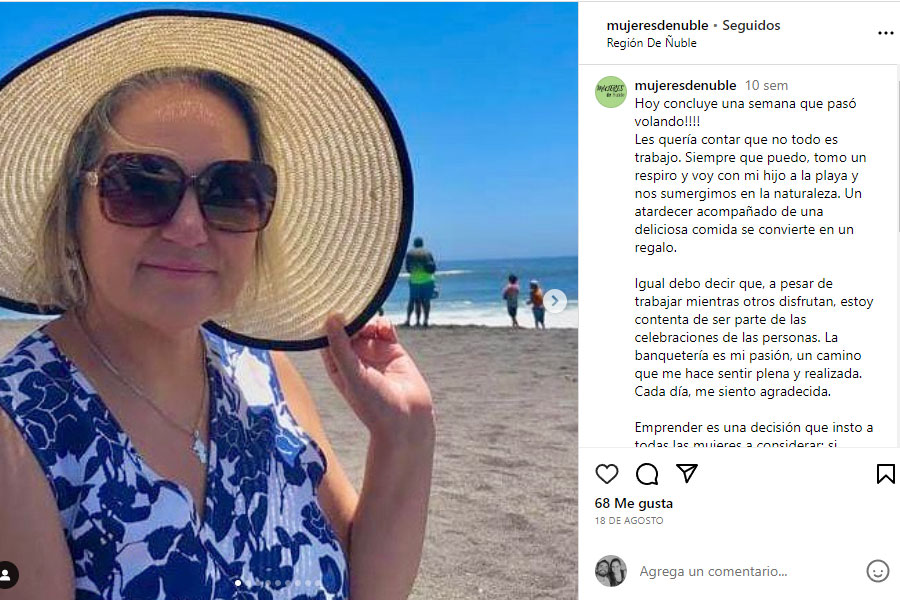Go to next photo in carousel
Viewport: 900px width, 600px height.
coord(554,301)
